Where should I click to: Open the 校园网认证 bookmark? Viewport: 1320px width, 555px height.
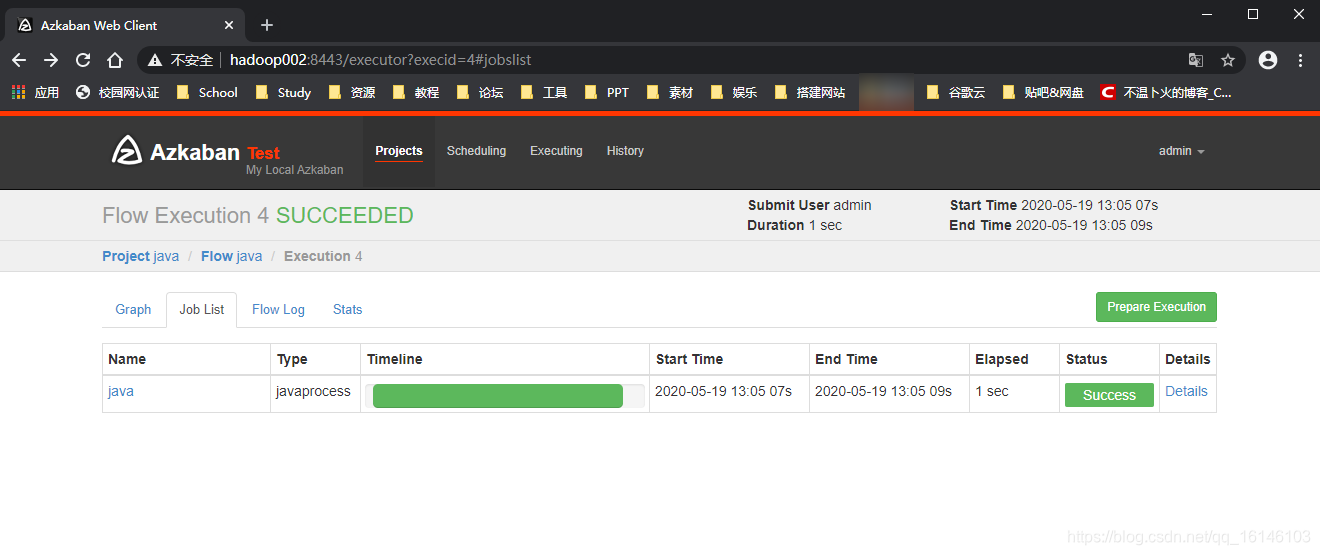tap(118, 92)
